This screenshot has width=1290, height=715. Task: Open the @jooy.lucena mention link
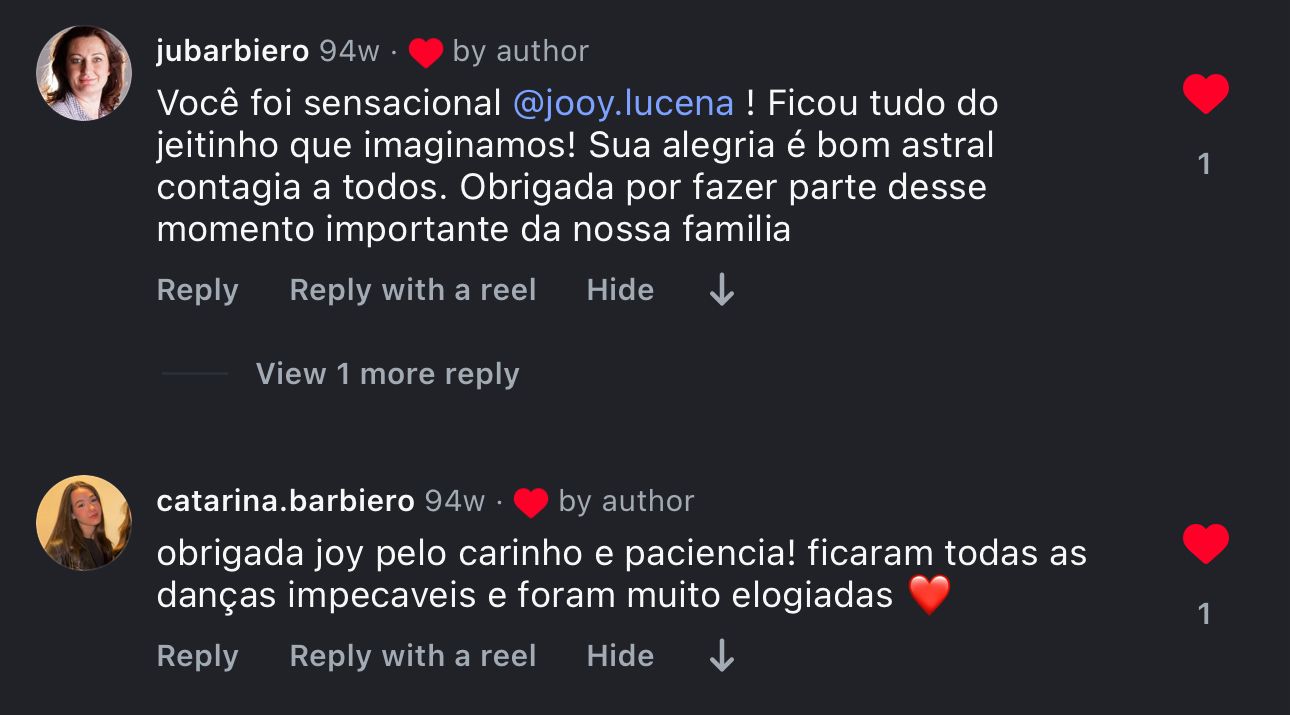pyautogui.click(x=623, y=103)
